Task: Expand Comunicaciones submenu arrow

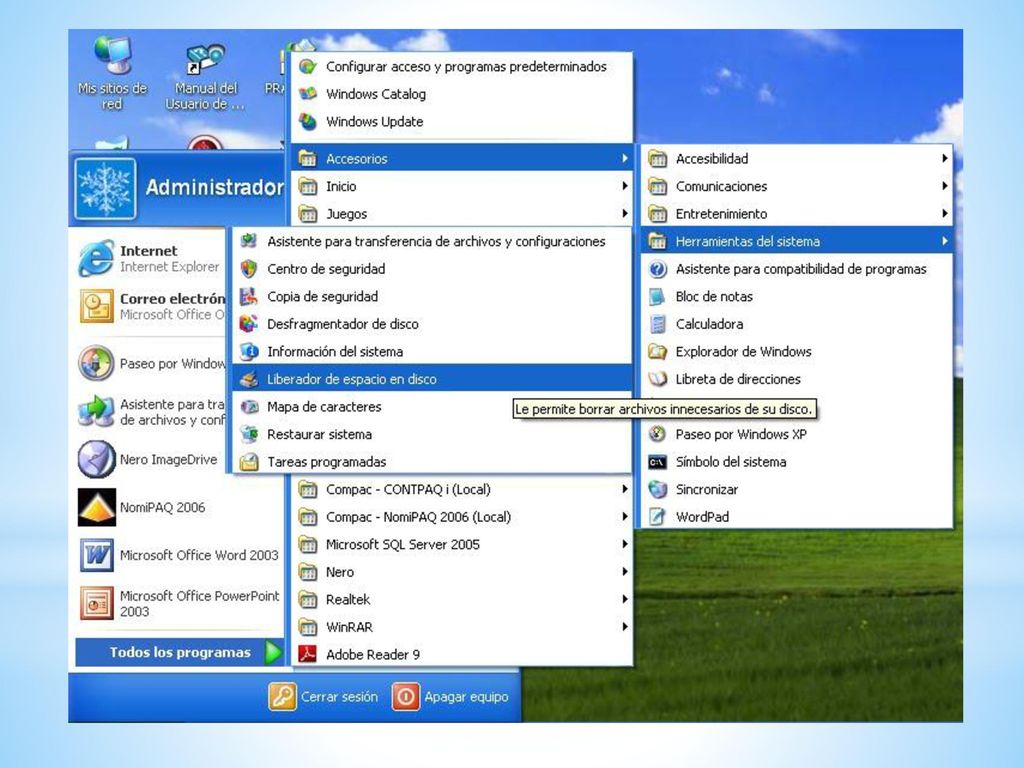Action: pyautogui.click(x=944, y=186)
